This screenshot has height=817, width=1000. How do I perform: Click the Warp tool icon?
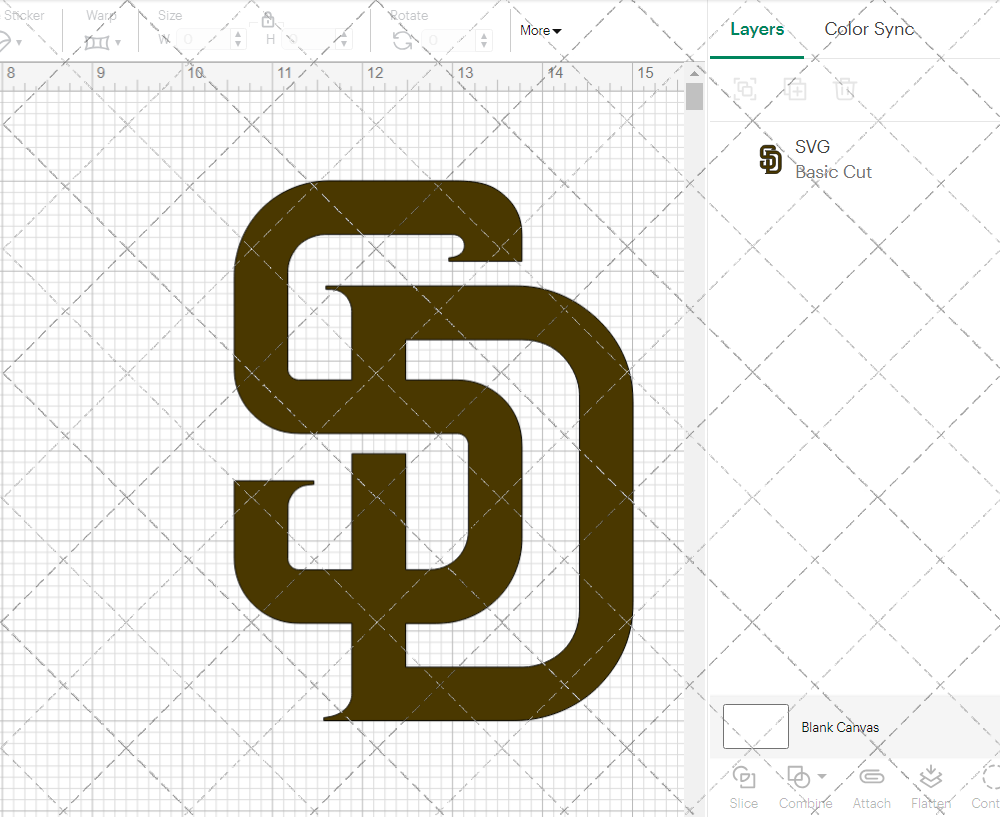pos(97,41)
